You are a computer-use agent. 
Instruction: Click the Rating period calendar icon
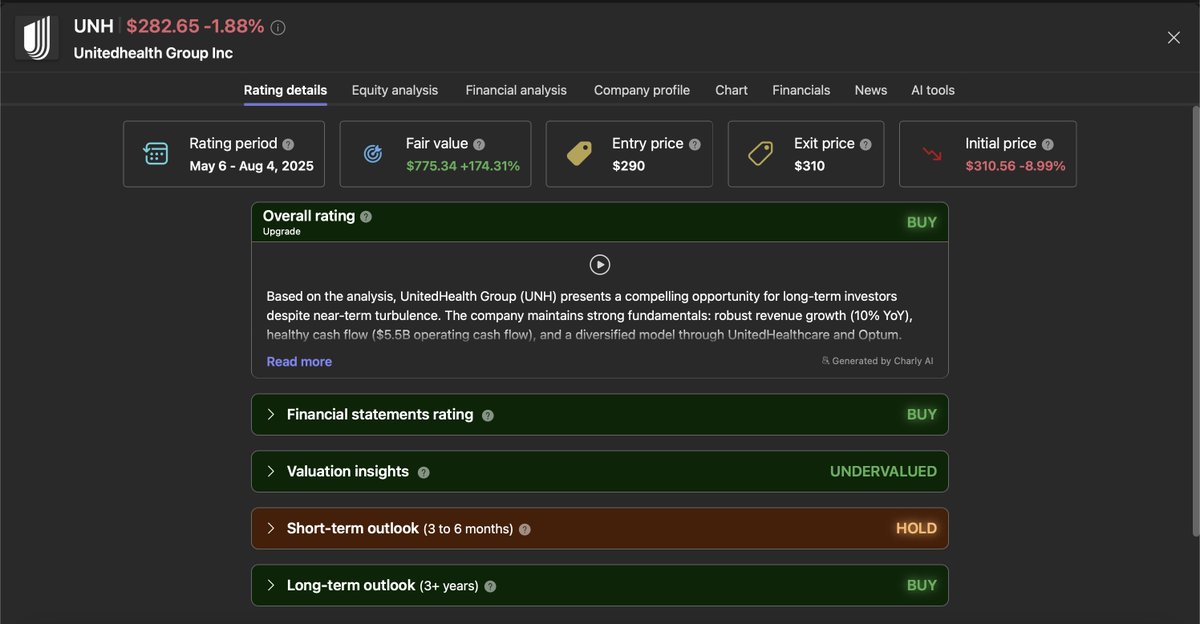pos(156,154)
